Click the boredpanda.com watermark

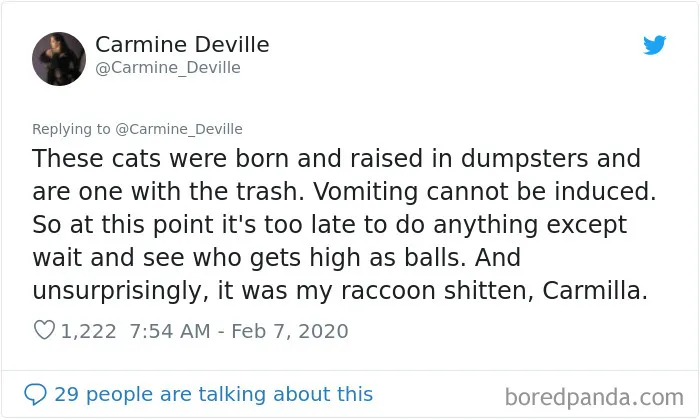pos(594,397)
